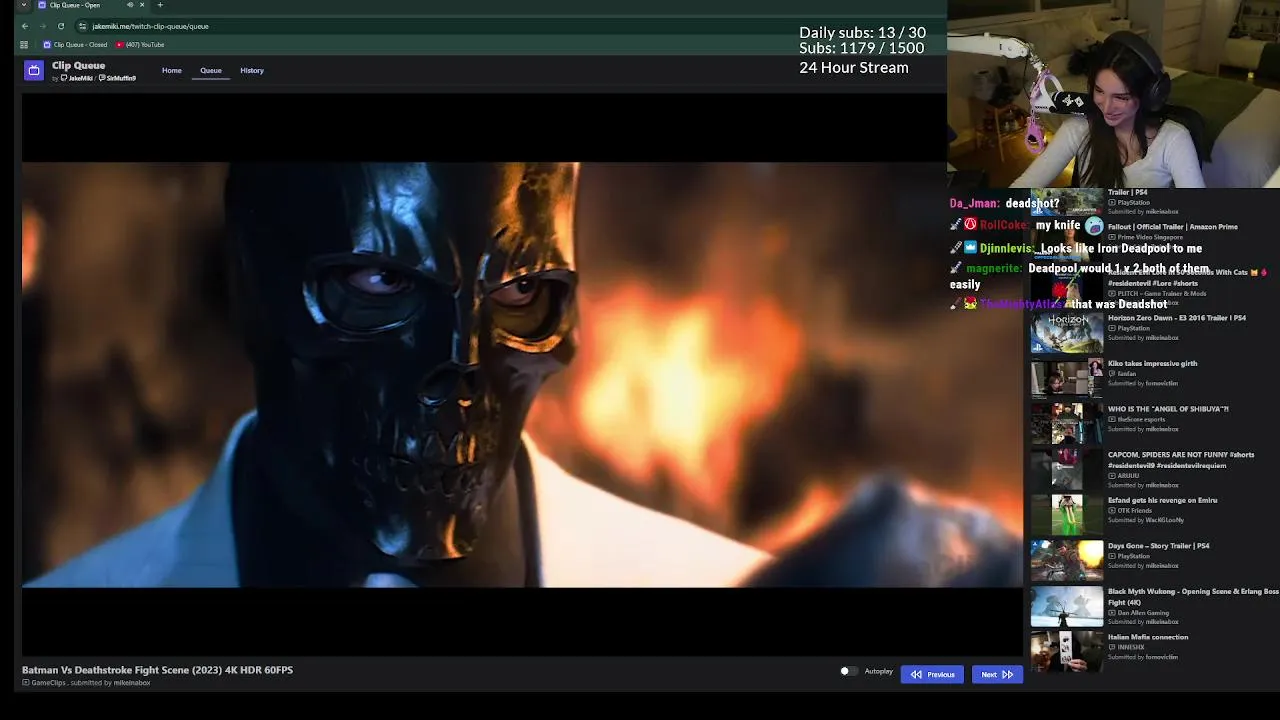The height and width of the screenshot is (720, 1280).
Task: Close the Clip Queue - Open tab
Action: coord(142,5)
